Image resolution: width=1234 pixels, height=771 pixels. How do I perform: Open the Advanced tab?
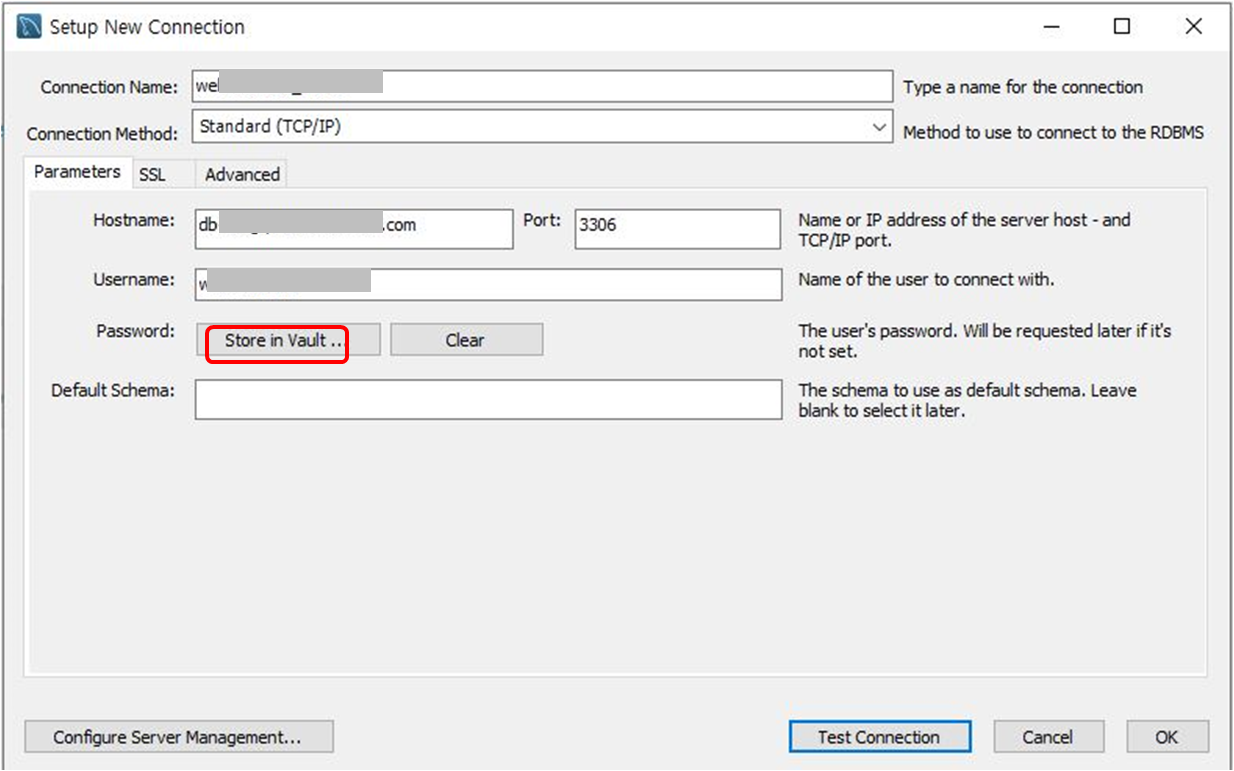coord(240,173)
